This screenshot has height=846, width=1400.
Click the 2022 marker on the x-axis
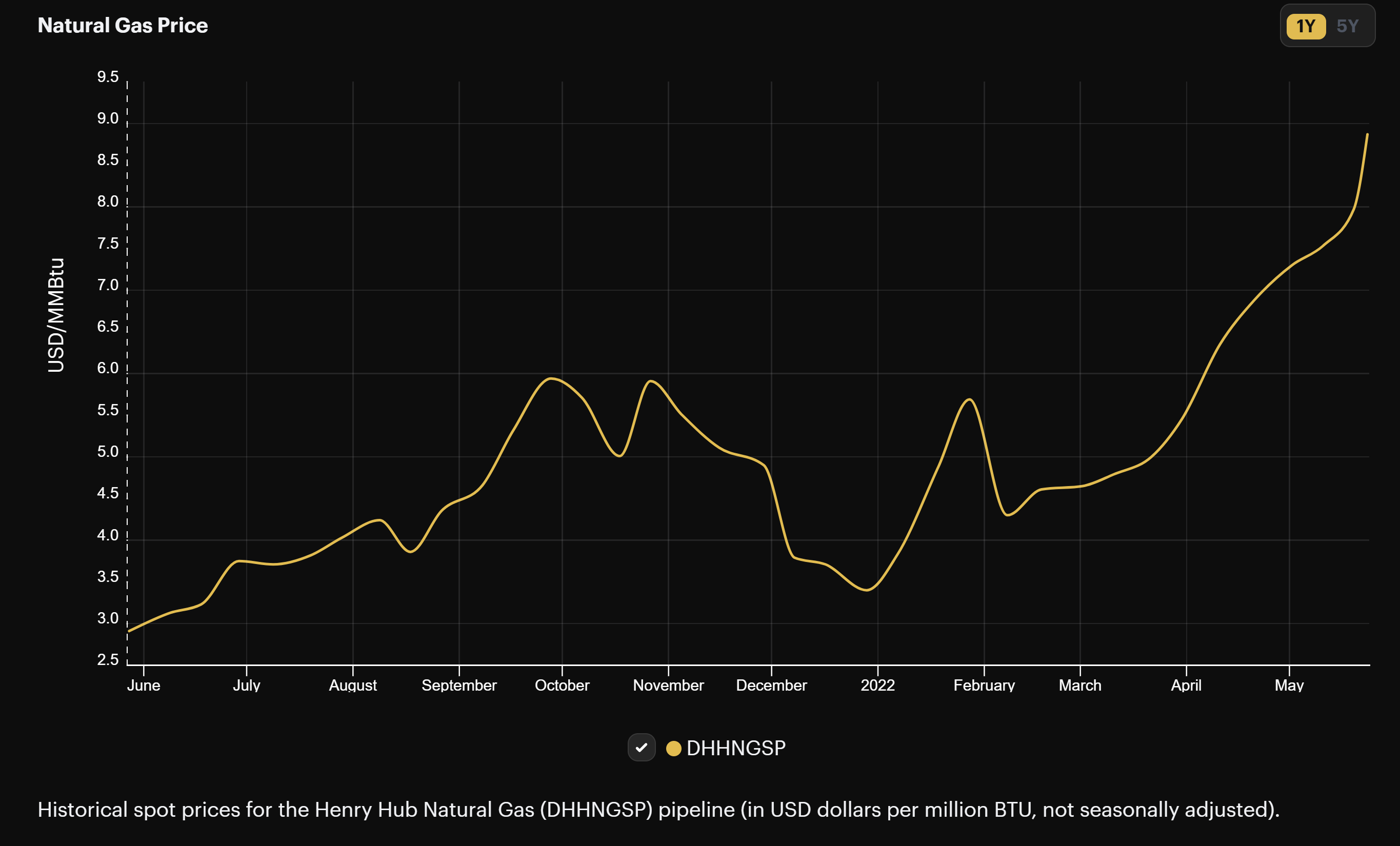click(878, 685)
